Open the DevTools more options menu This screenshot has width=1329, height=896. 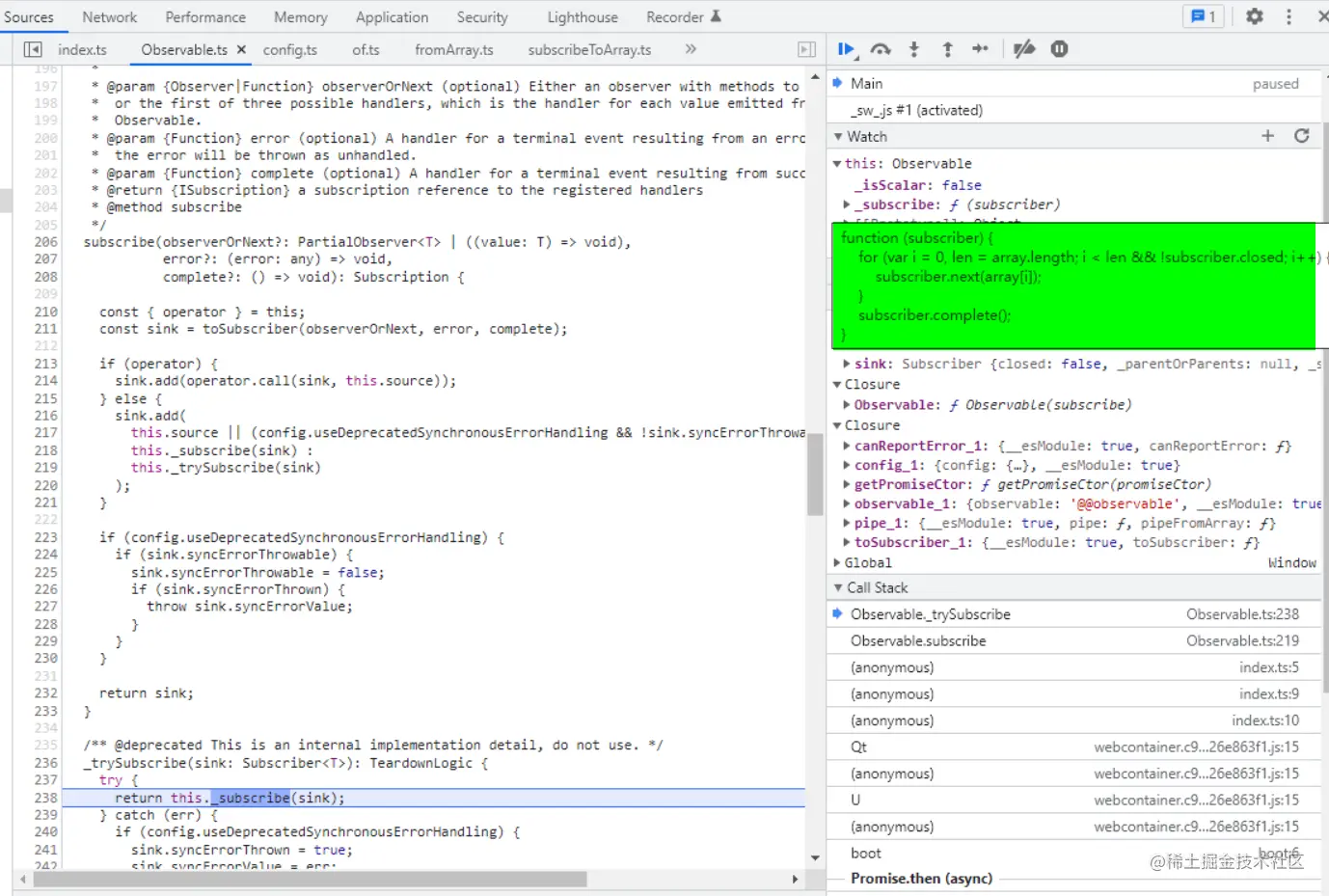[1288, 16]
